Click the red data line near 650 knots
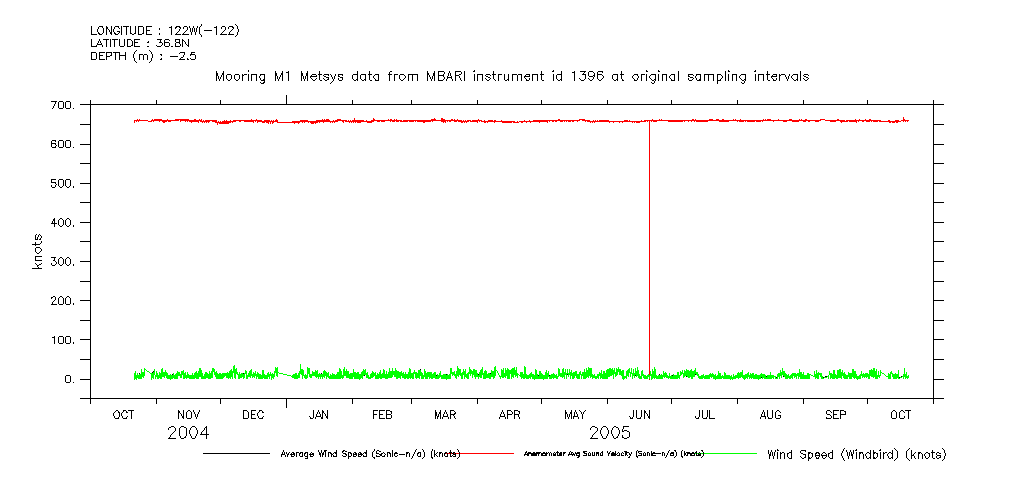 coord(400,121)
